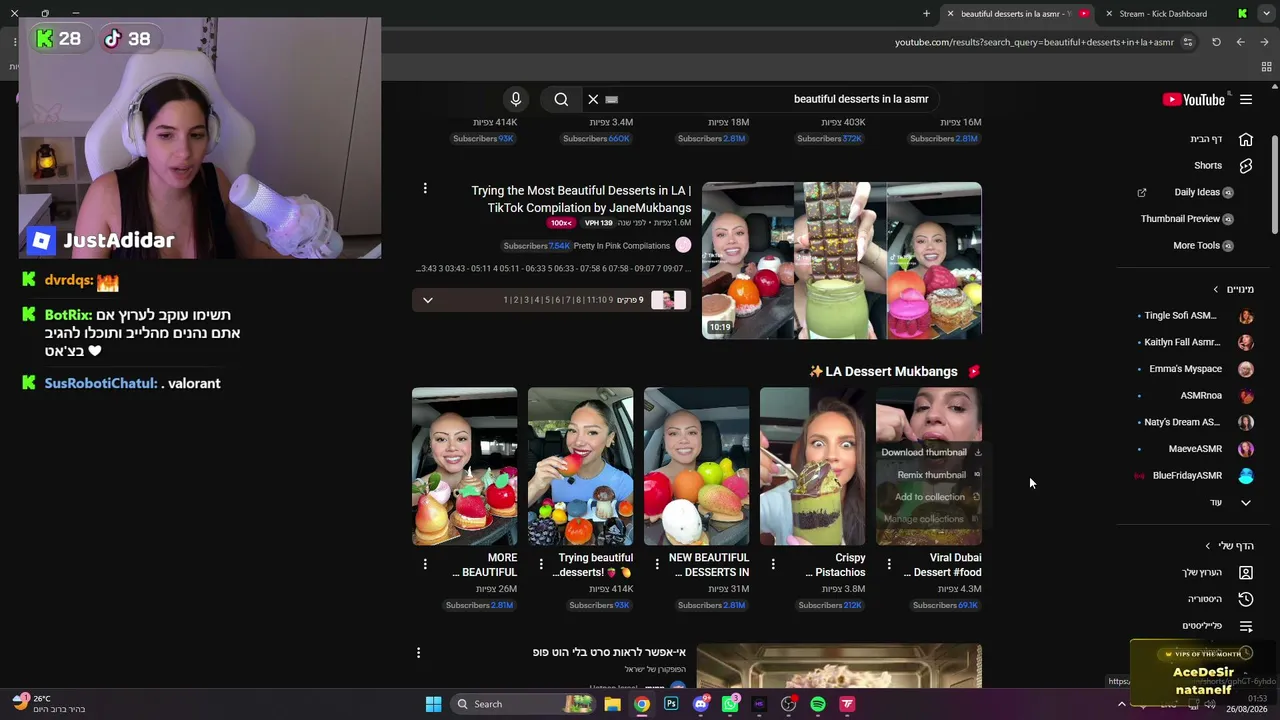Switch to Stream - Kick Dashboard tab
Image resolution: width=1280 pixels, height=720 pixels.
pyautogui.click(x=1163, y=14)
